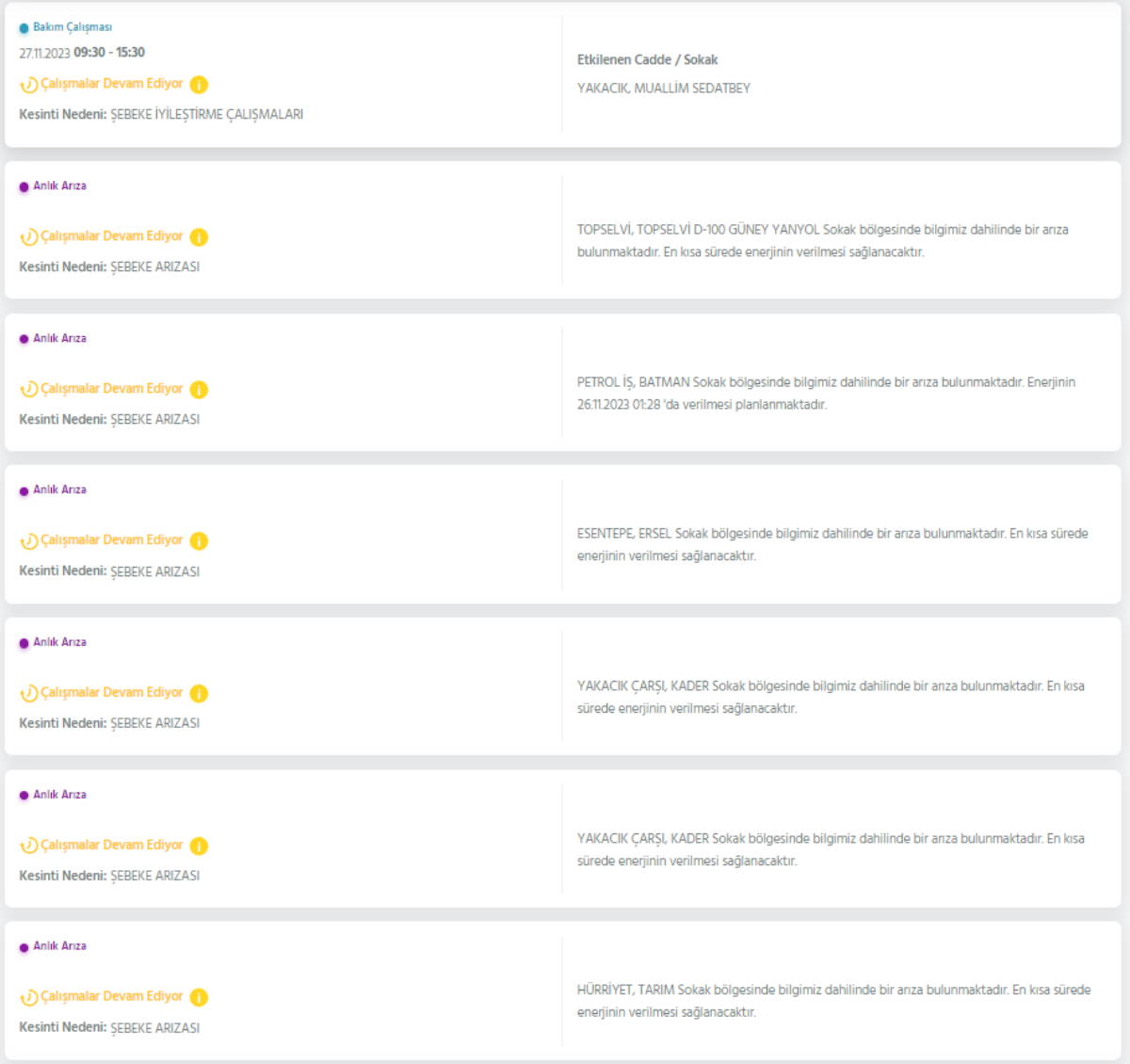1130x1064 pixels.
Task: Click blue dot beside Bakım Çalışması
Action: pyautogui.click(x=24, y=28)
